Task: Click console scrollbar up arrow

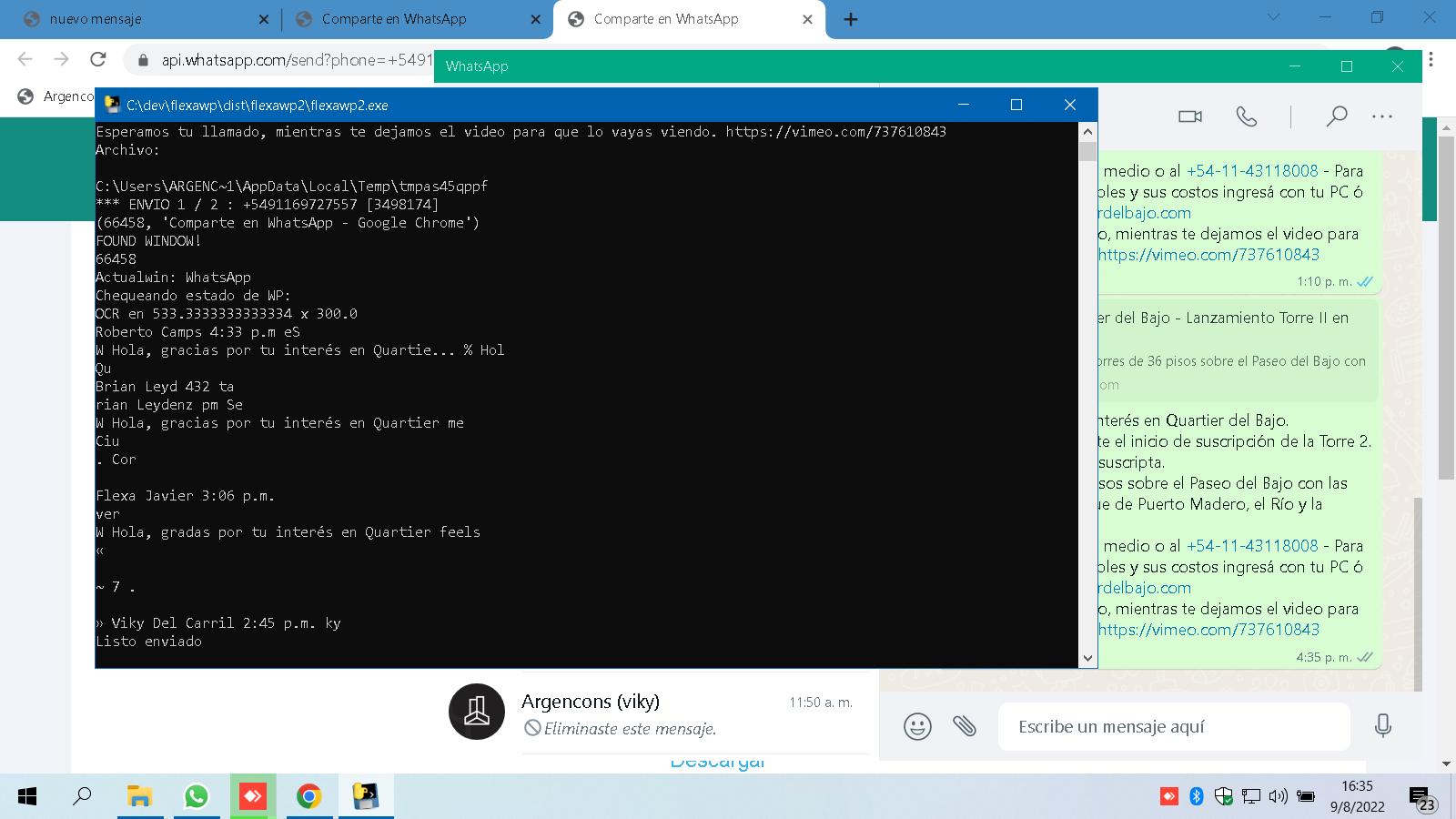Action: point(1087,132)
